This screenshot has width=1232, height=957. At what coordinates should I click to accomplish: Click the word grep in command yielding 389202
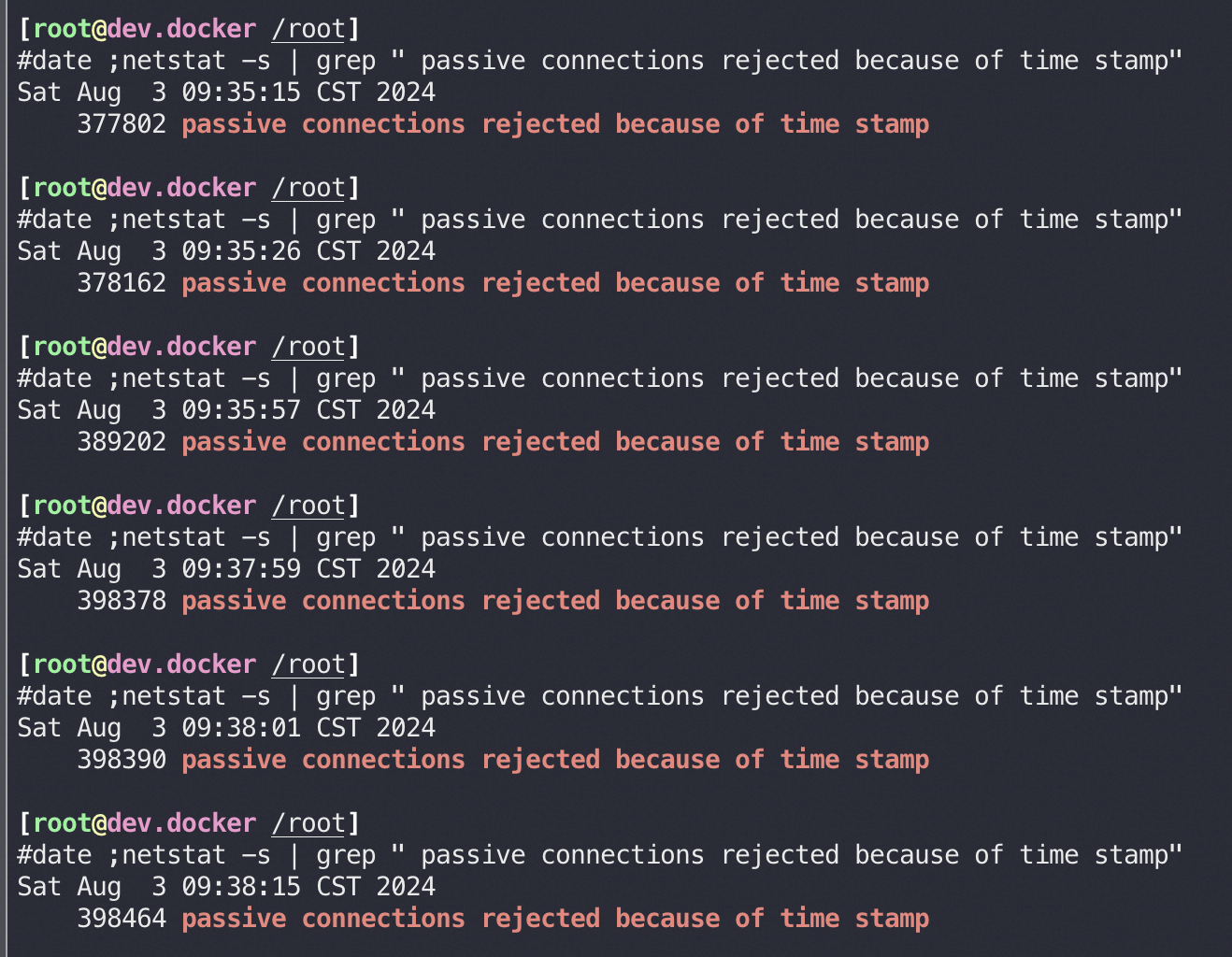346,379
